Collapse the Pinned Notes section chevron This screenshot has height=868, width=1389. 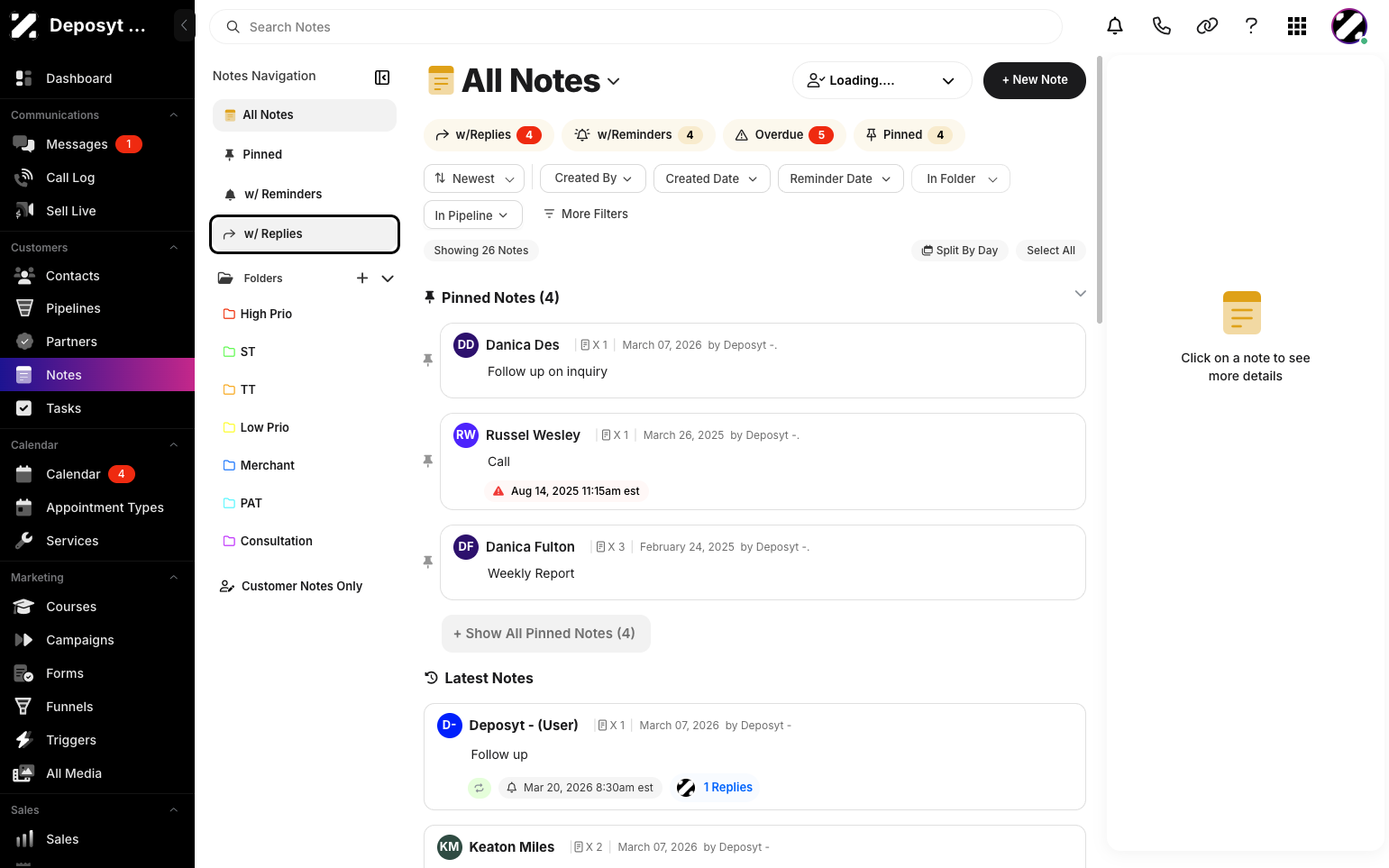1080,294
